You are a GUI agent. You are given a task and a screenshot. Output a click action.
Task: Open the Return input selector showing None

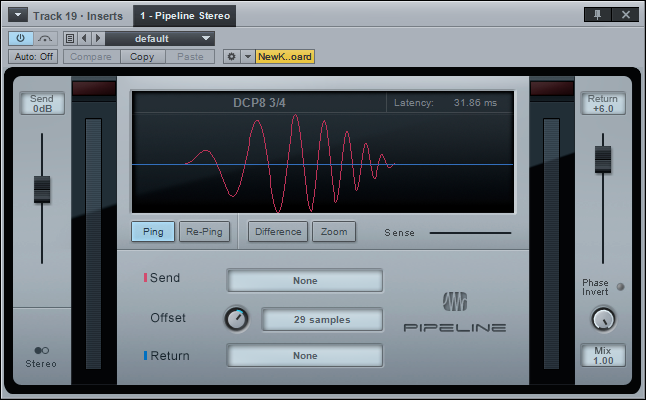305,356
